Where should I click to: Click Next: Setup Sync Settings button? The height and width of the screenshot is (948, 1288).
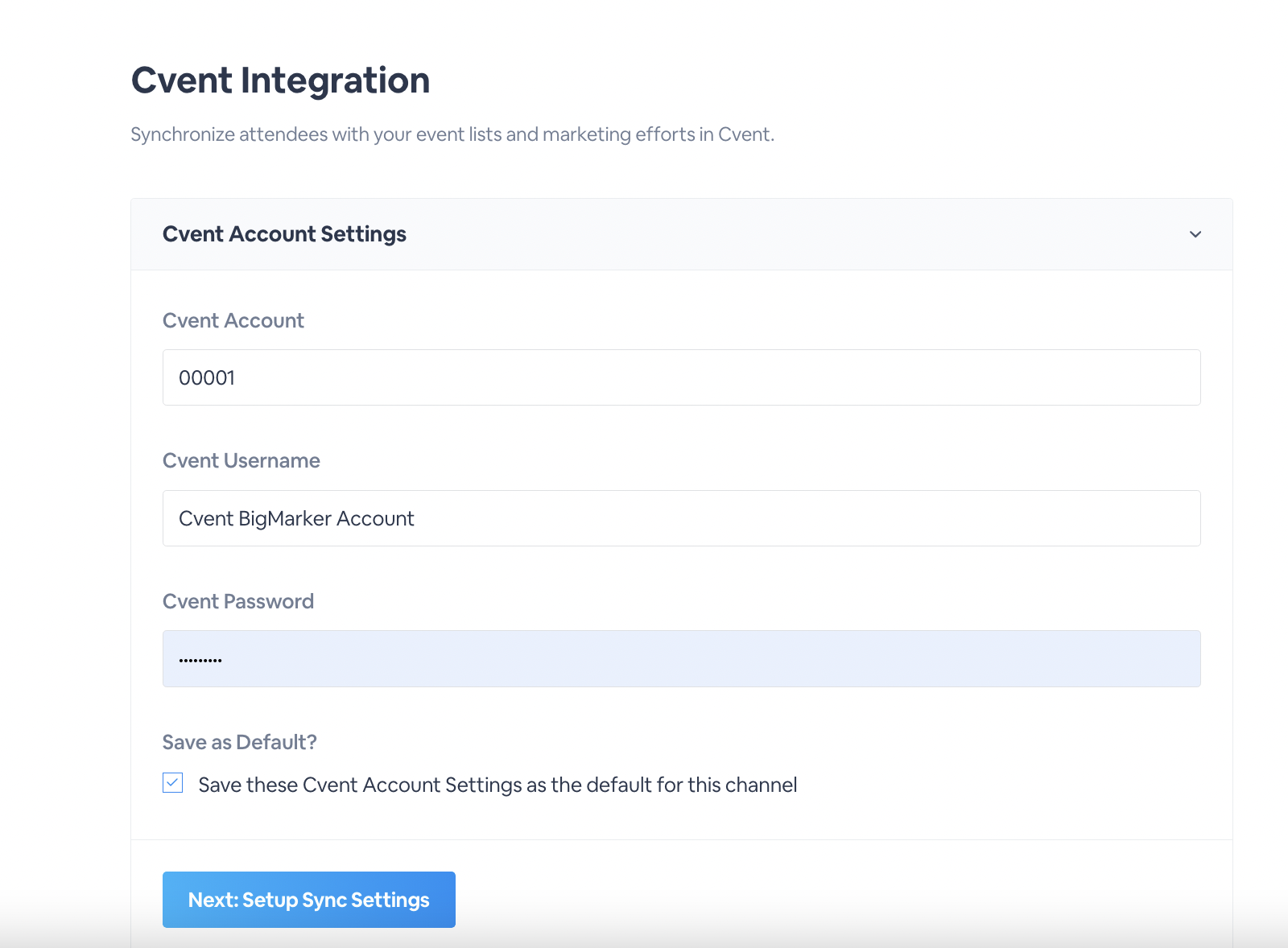309,900
